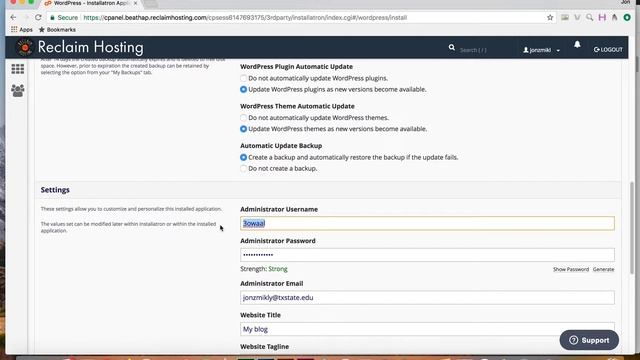
Task: Select Create a backup and automatically restore option
Action: pos(243,157)
